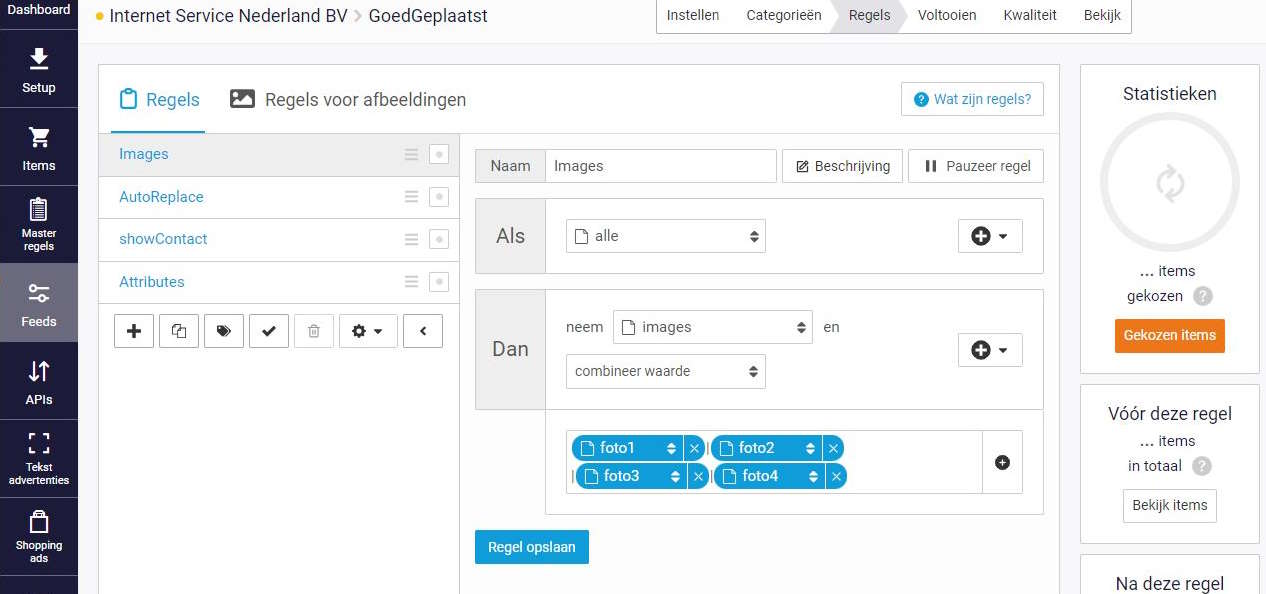
Task: Add a new rule with plus button
Action: click(134, 331)
